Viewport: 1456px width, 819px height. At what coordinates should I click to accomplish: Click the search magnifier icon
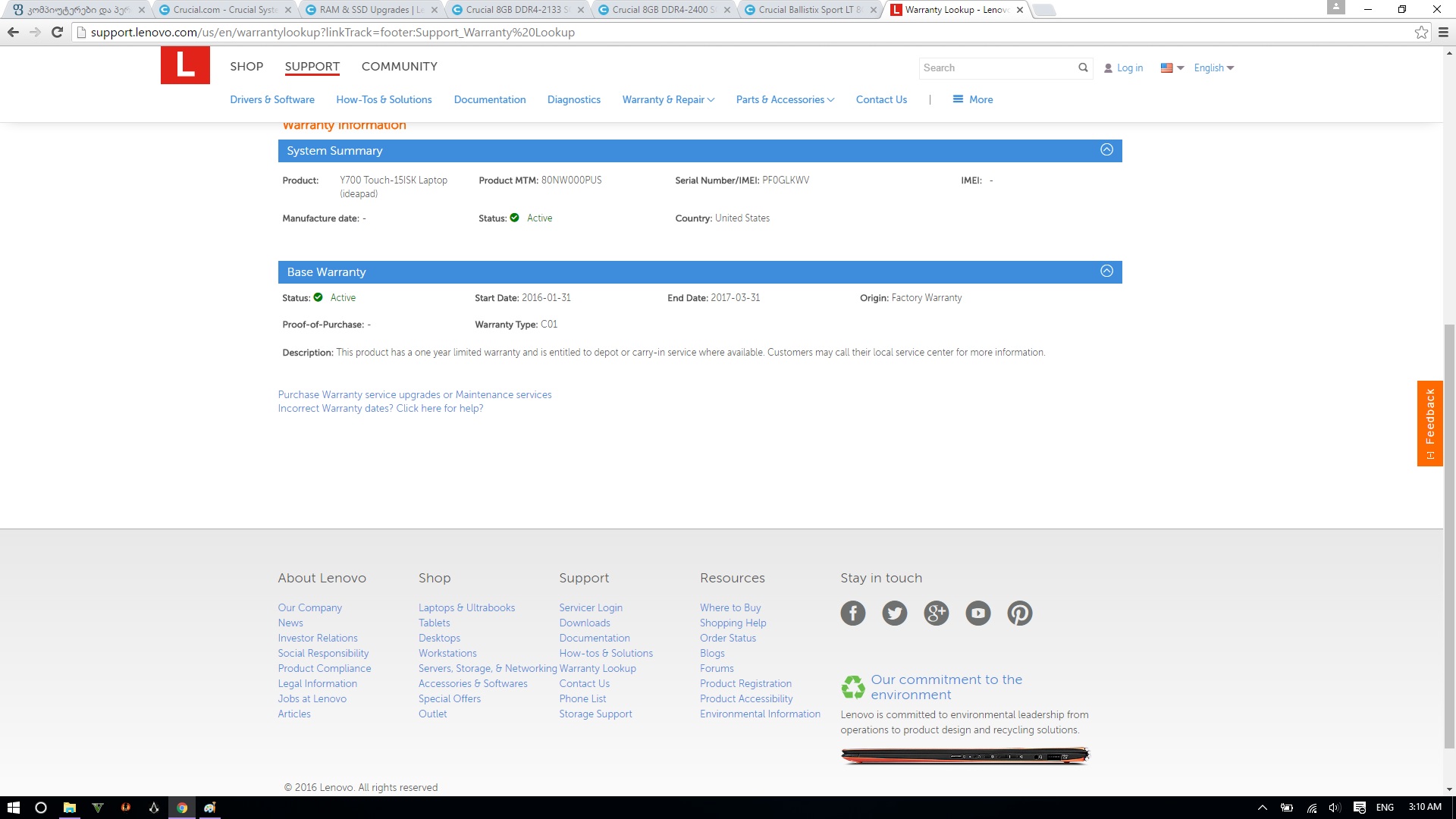[1083, 67]
